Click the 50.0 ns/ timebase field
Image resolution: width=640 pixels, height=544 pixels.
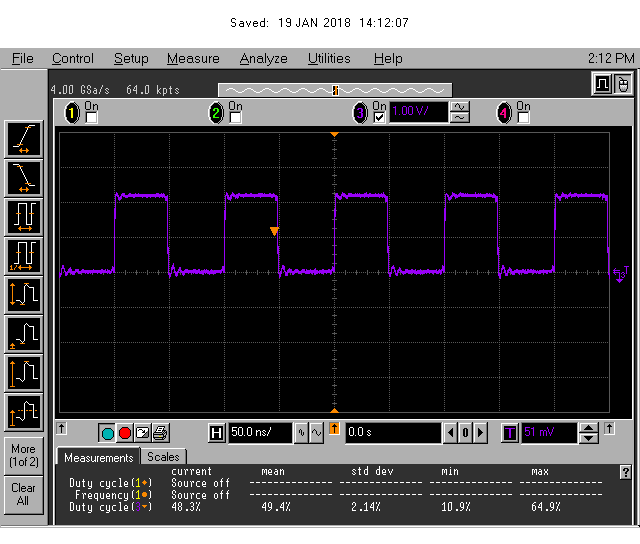click(260, 433)
